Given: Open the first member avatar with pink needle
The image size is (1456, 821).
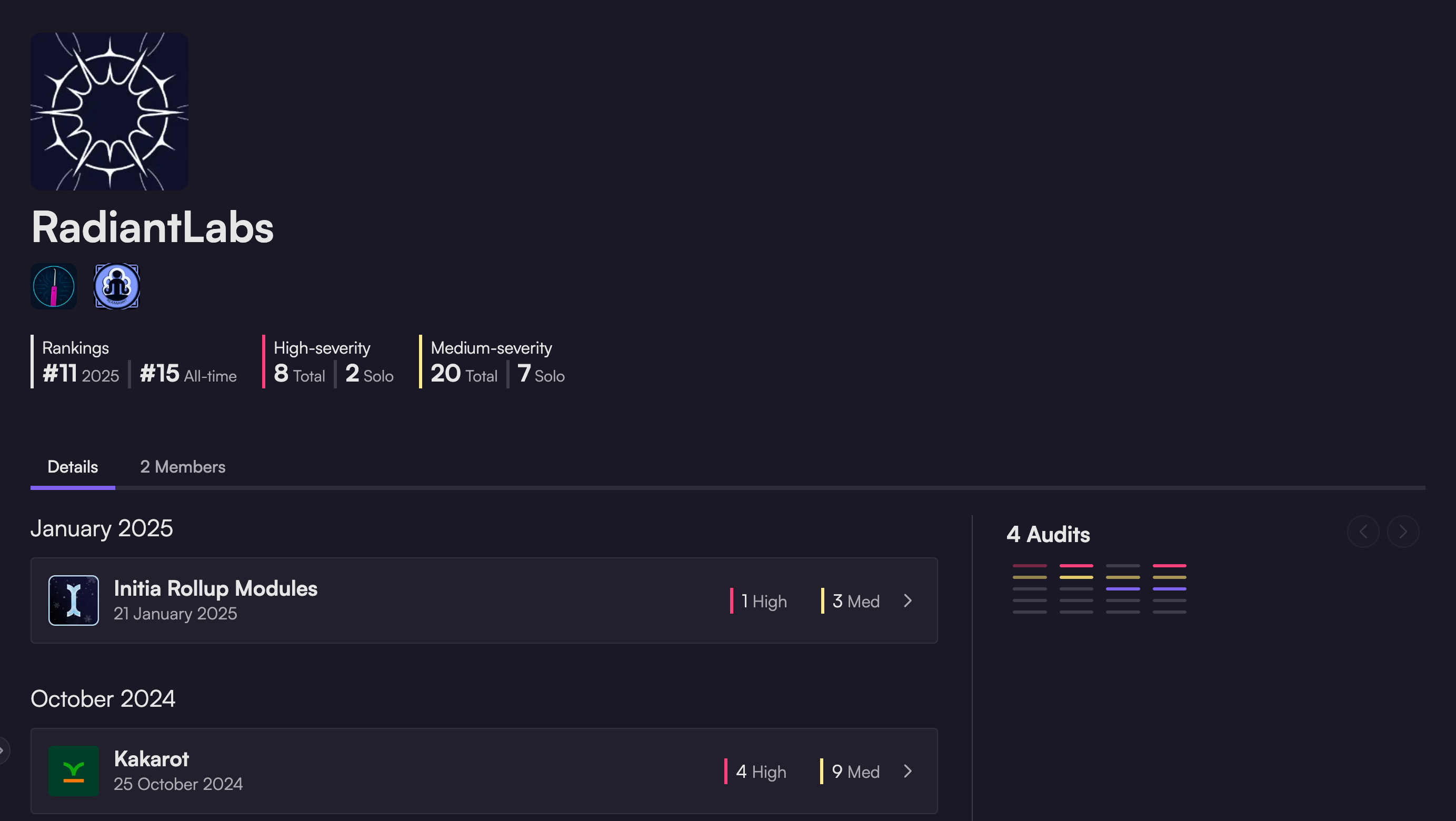Looking at the screenshot, I should pyautogui.click(x=54, y=286).
